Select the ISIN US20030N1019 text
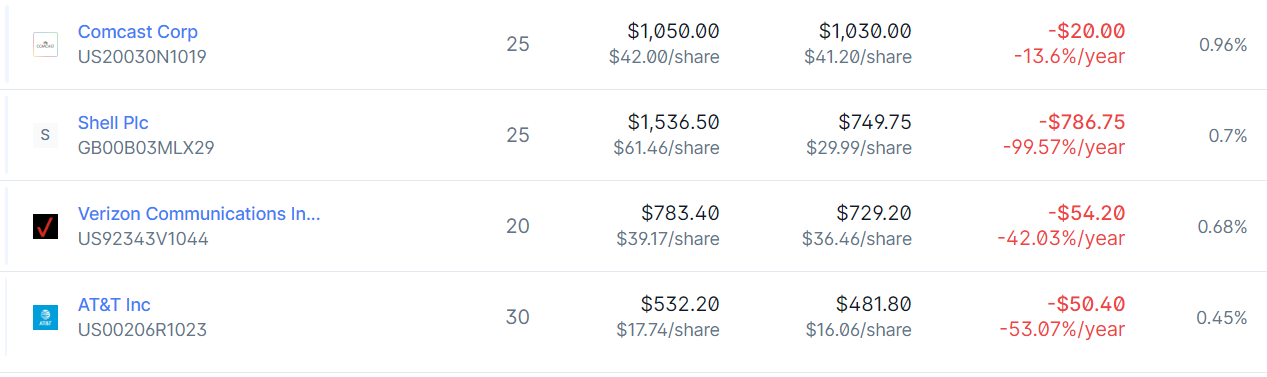 click(142, 57)
